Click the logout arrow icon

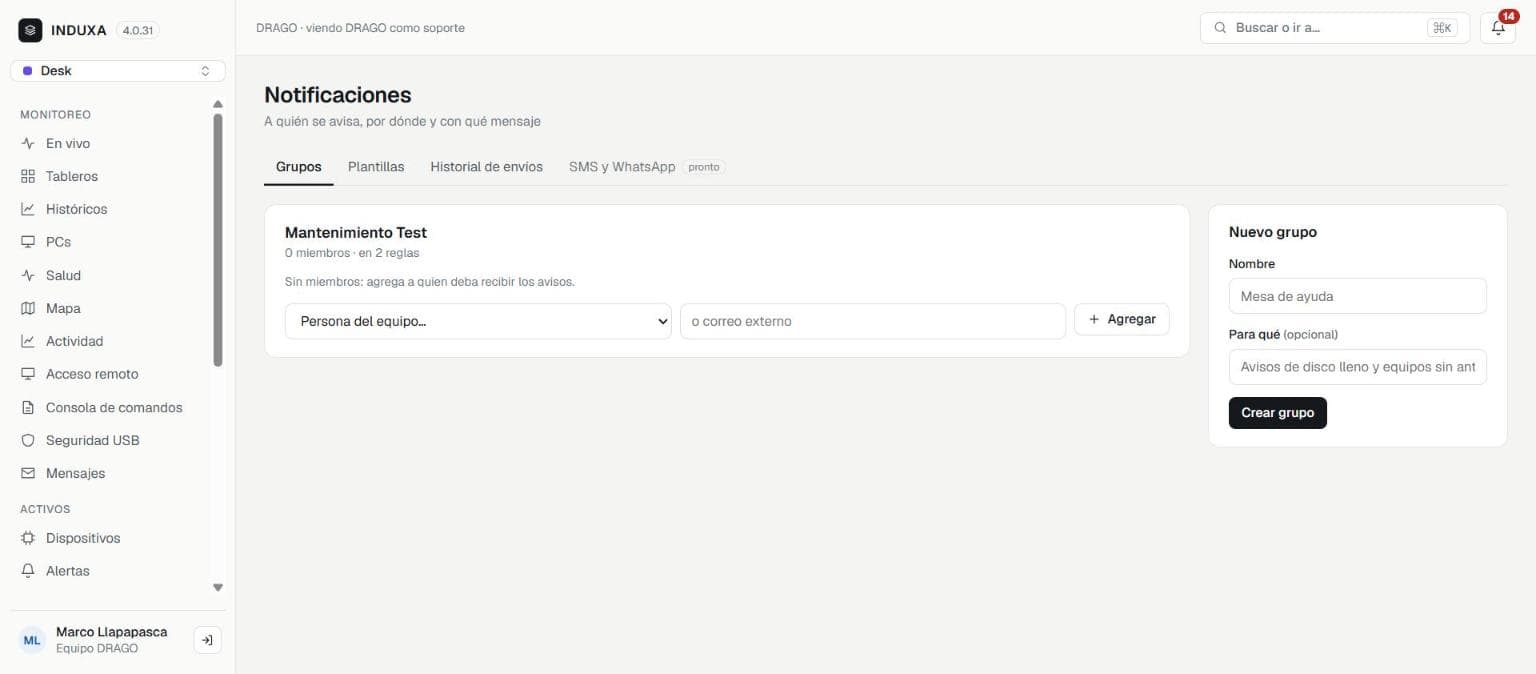coord(207,640)
